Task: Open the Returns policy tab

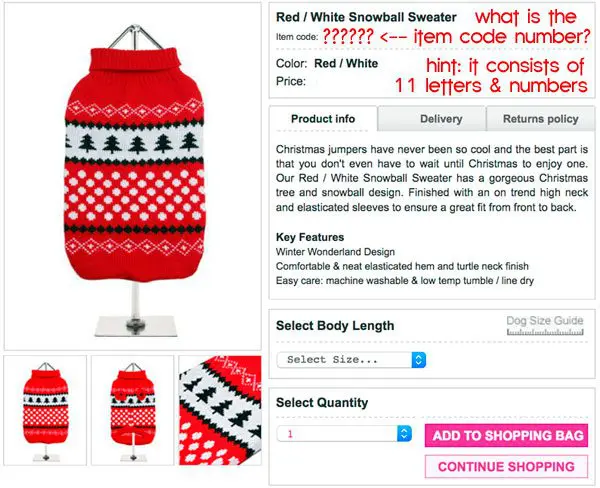Action: tap(540, 119)
